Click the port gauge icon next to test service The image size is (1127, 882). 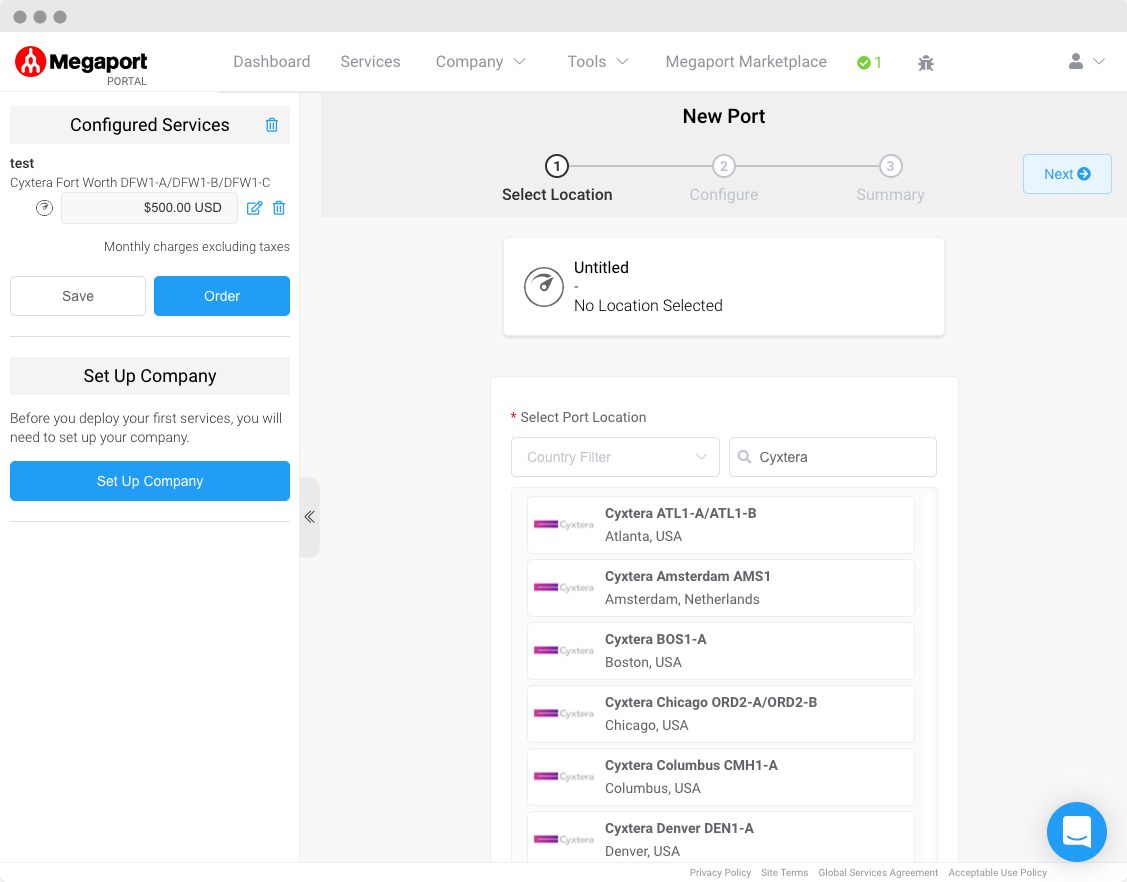[x=45, y=208]
